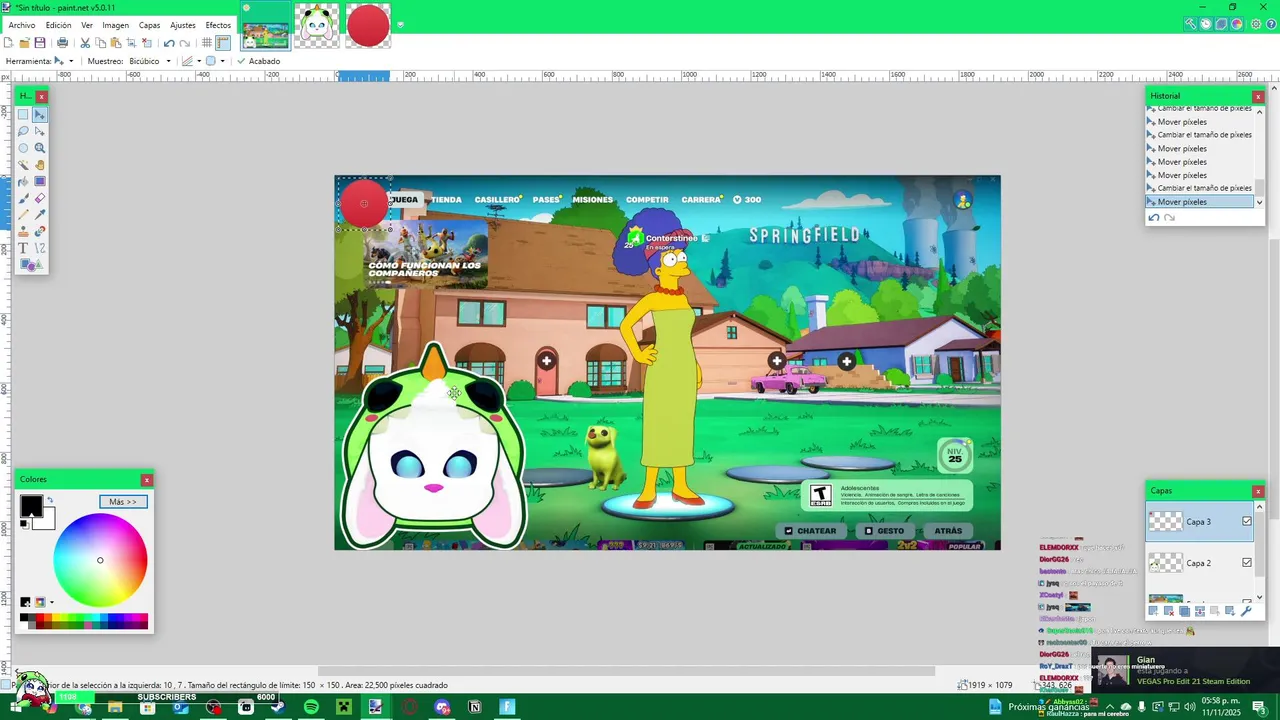Open antialiasing mode dropdown arrow
Screen dimensions: 1280x720
(199, 61)
